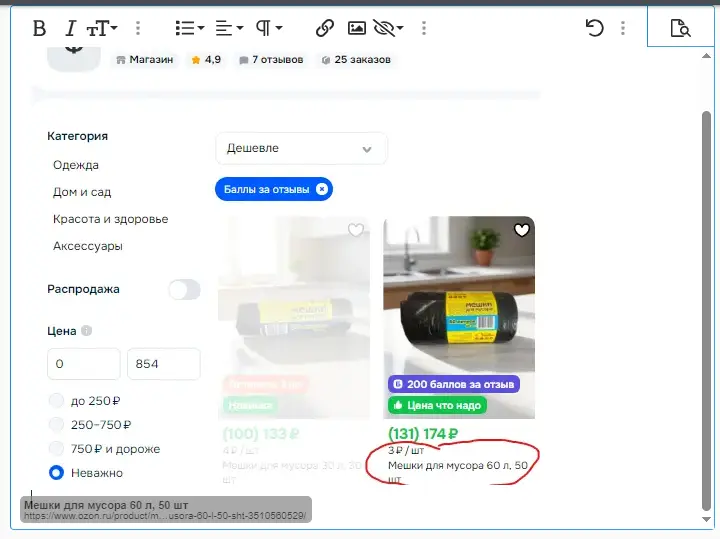
Task: Toggle bold formatting in the editor toolbar
Action: pos(39,28)
